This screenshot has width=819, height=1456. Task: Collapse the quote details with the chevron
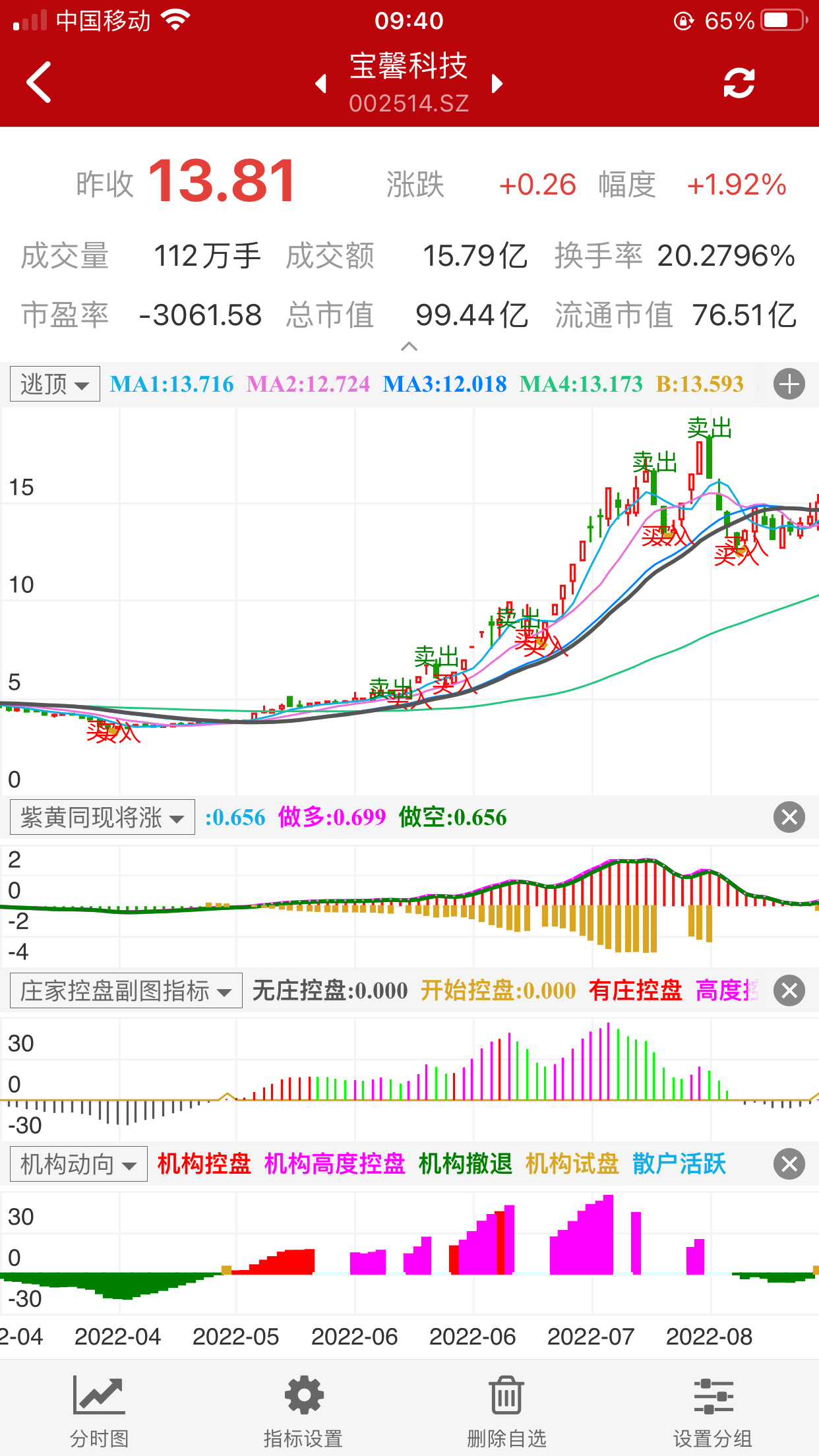[x=409, y=346]
